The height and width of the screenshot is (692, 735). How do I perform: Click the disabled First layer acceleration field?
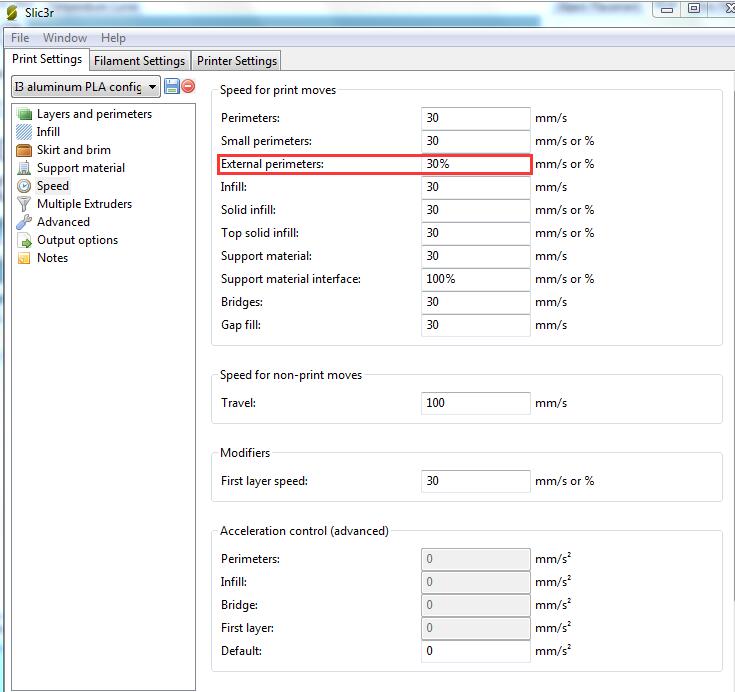click(476, 628)
